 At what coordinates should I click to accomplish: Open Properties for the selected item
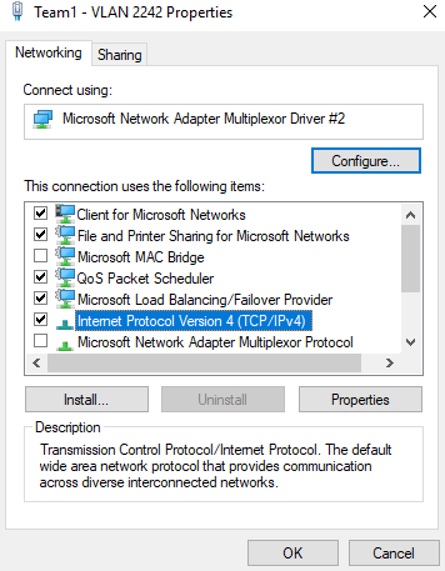[361, 399]
